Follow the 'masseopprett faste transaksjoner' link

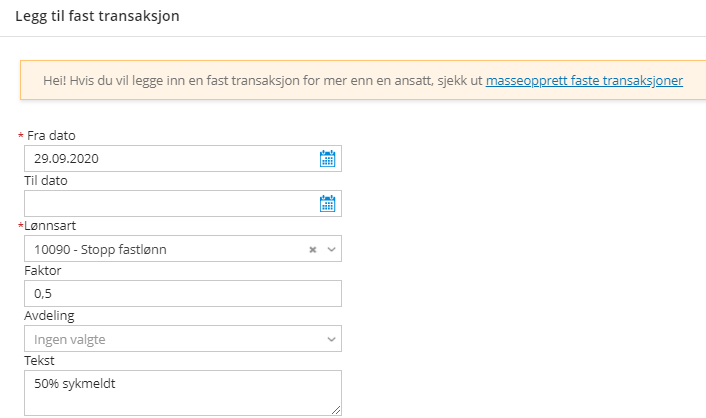pyautogui.click(x=584, y=80)
